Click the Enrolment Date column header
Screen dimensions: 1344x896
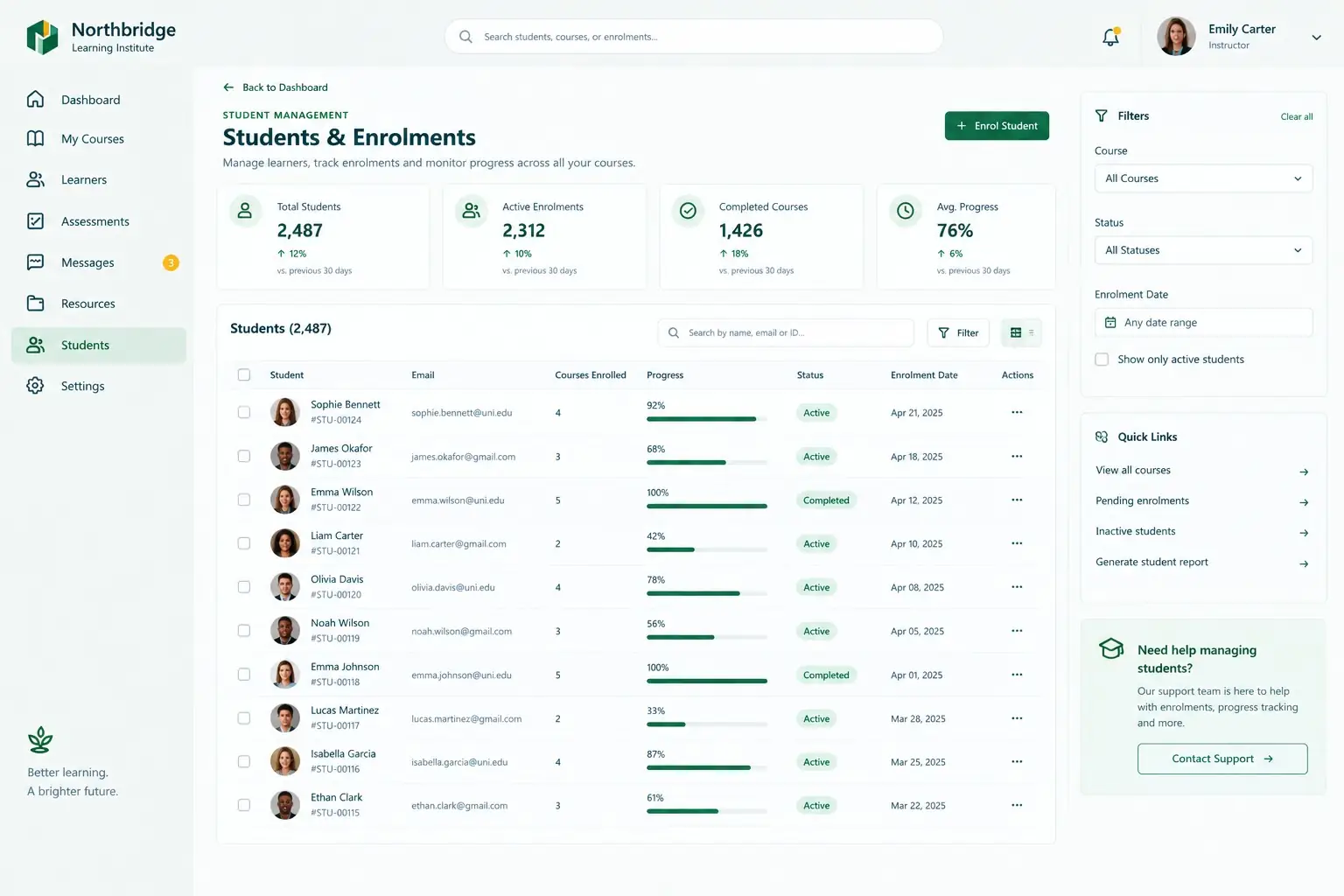coord(924,375)
